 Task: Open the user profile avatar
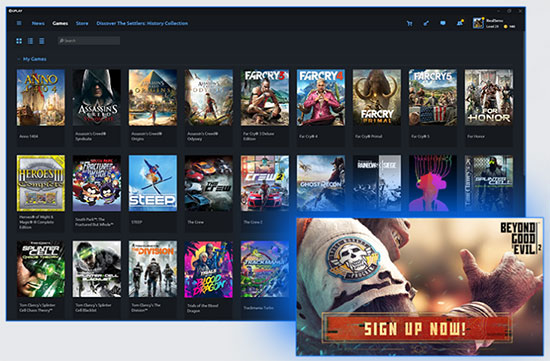(x=478, y=24)
